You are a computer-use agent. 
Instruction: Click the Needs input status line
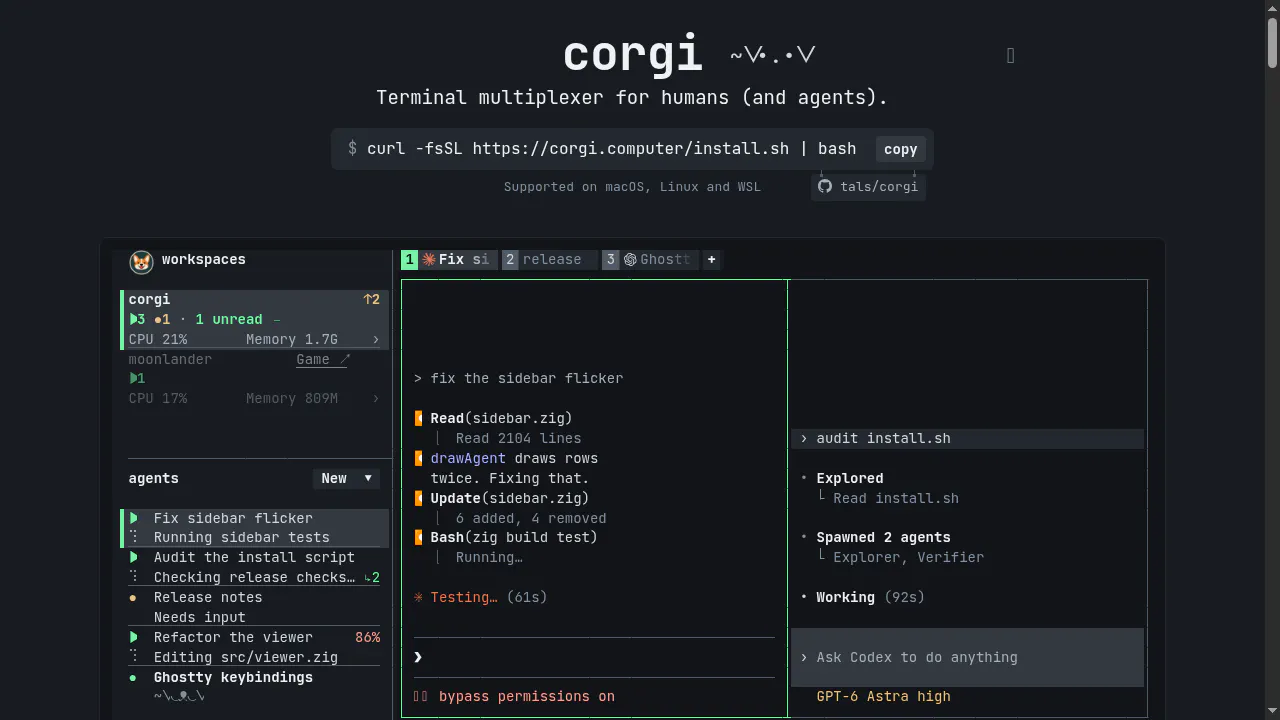tap(200, 617)
